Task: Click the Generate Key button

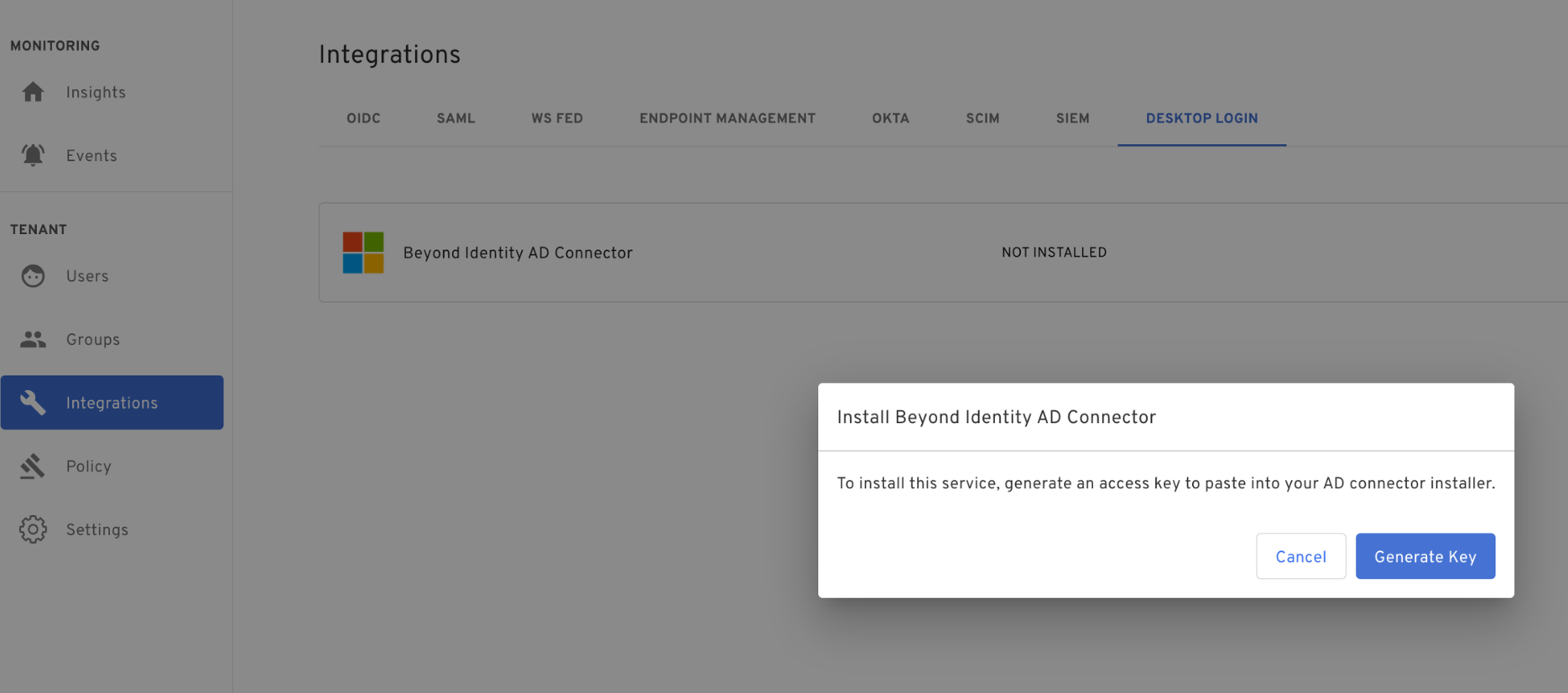Action: 1425,556
